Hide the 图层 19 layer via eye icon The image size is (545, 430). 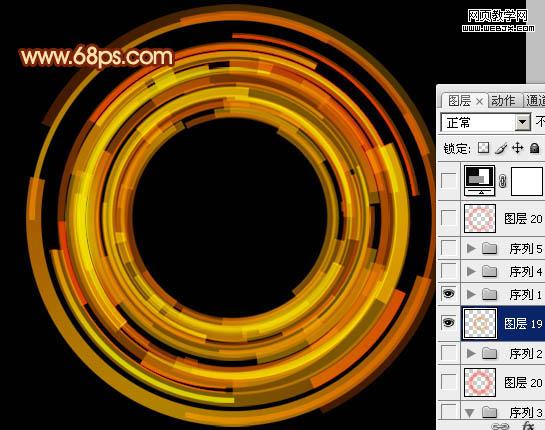click(x=449, y=323)
